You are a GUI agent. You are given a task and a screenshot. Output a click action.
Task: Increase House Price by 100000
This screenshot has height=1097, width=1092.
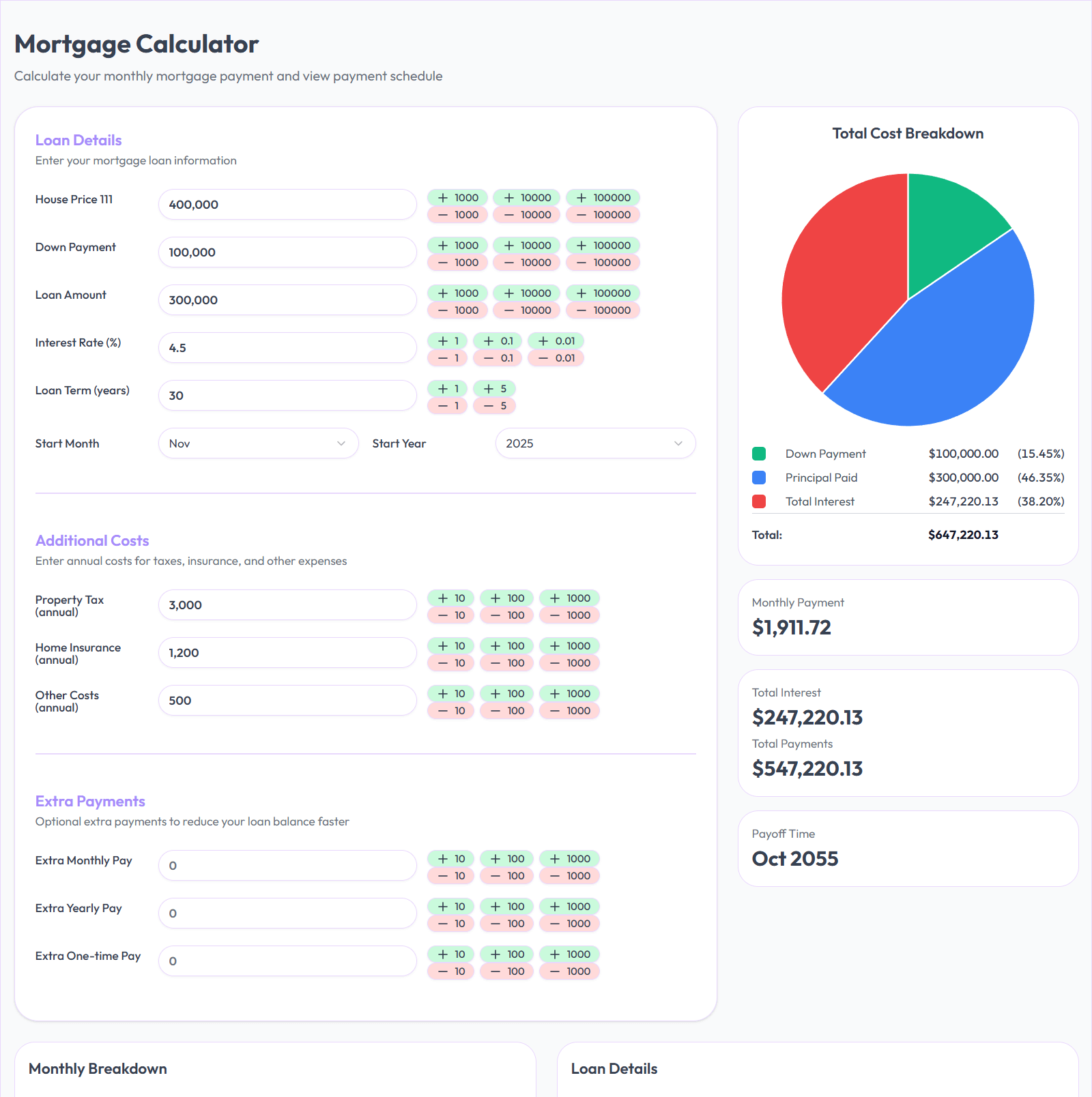point(603,198)
